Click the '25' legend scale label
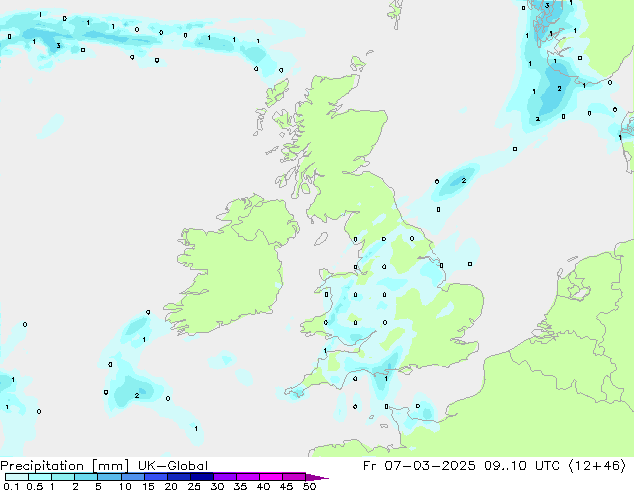634x490 pixels. click(x=194, y=486)
